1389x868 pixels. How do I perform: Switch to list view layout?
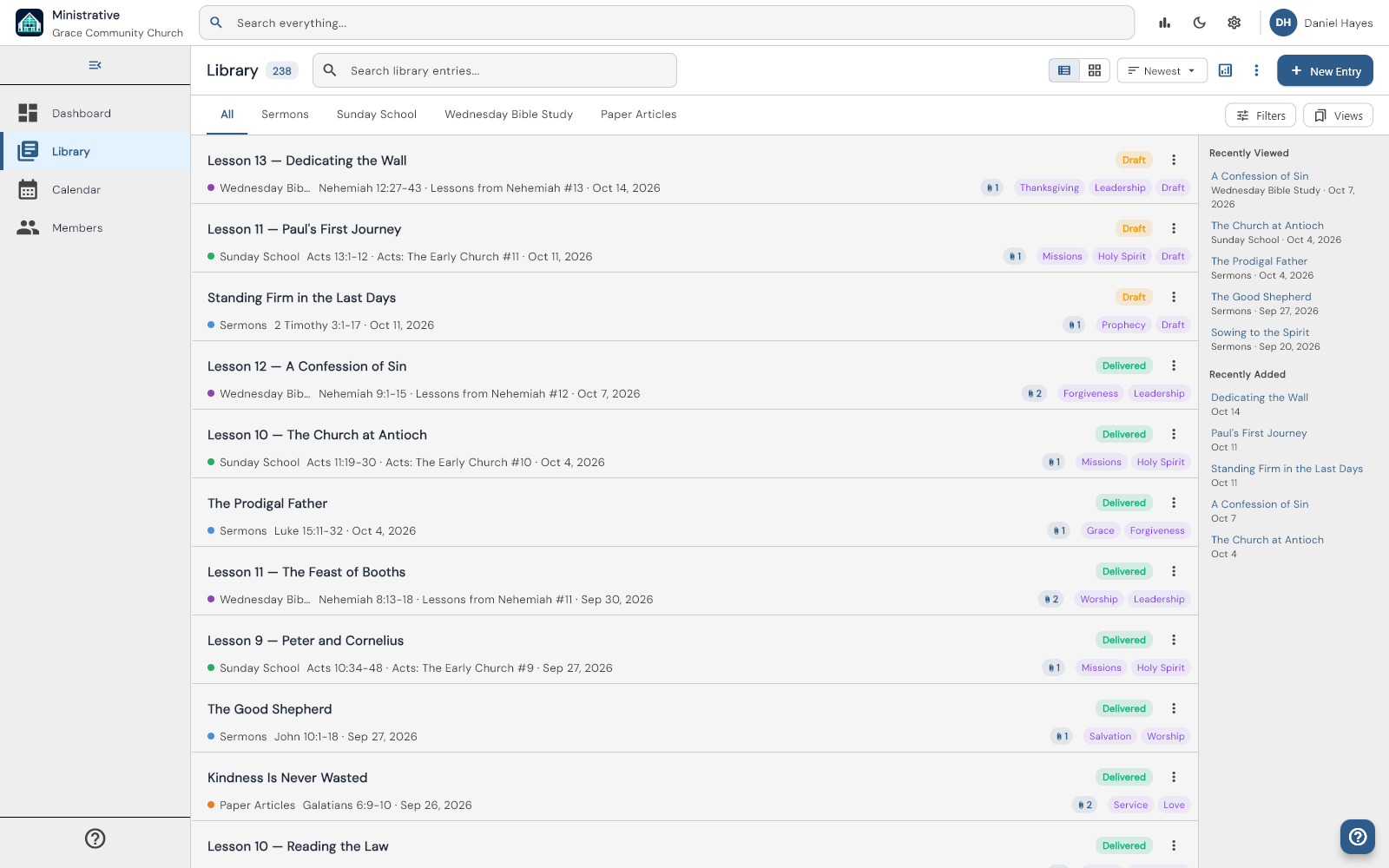[1064, 70]
